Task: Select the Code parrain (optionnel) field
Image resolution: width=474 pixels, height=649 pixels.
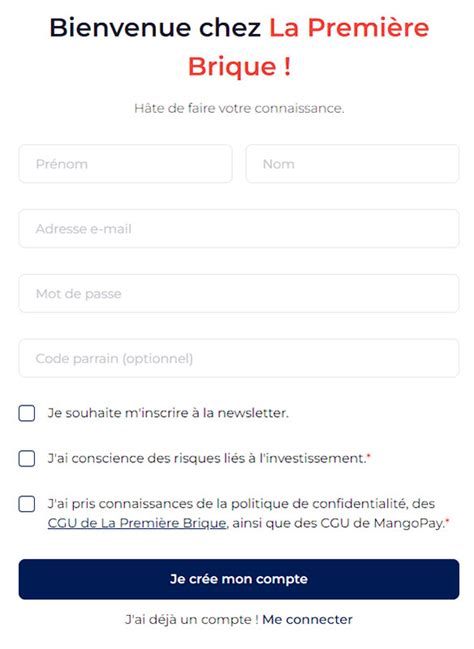Action: [x=239, y=358]
